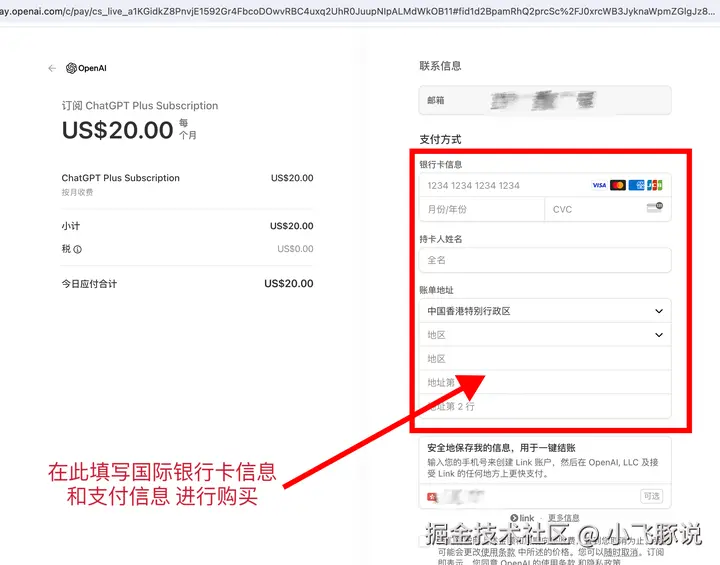Click the CVC card hint icon
Image resolution: width=720 pixels, height=565 pixels.
(655, 208)
